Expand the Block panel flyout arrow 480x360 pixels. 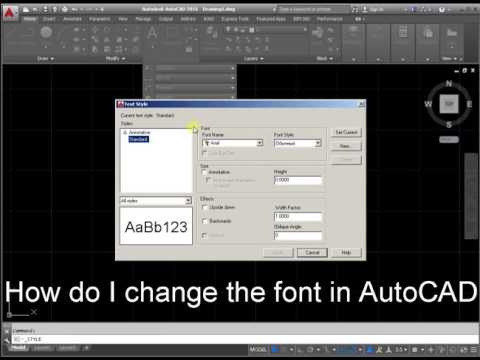[331, 59]
